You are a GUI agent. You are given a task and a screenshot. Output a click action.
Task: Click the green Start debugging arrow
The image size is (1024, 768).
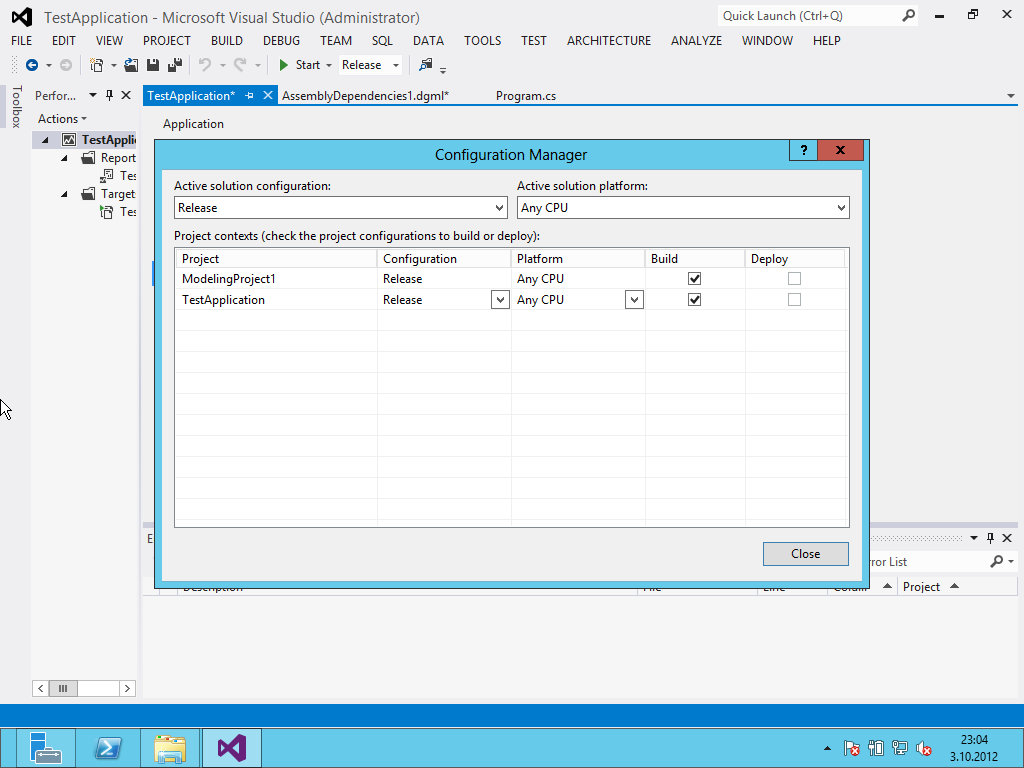(283, 65)
